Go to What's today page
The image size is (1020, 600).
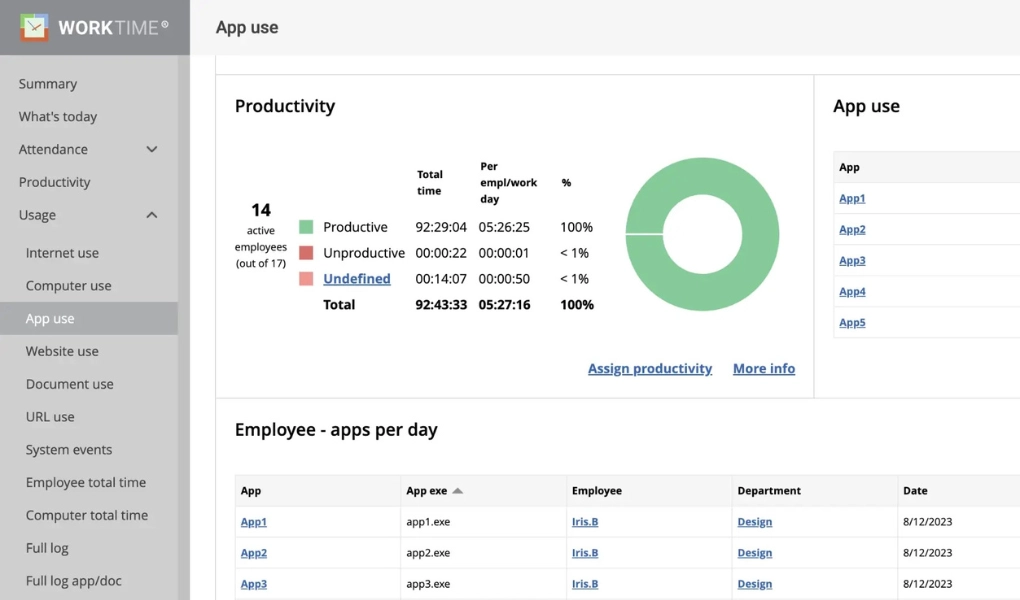tap(58, 117)
